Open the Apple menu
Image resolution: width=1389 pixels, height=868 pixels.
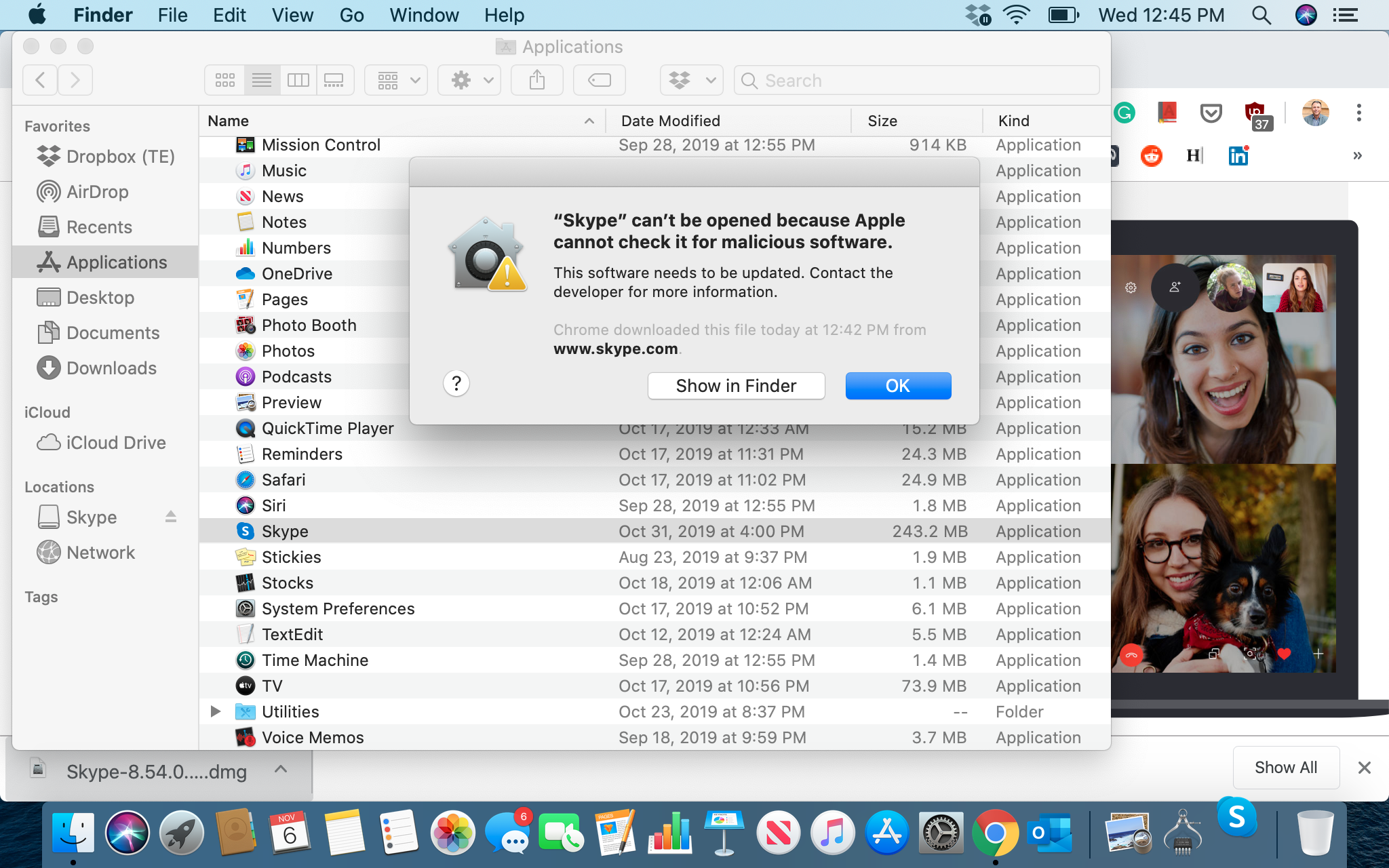click(x=37, y=15)
